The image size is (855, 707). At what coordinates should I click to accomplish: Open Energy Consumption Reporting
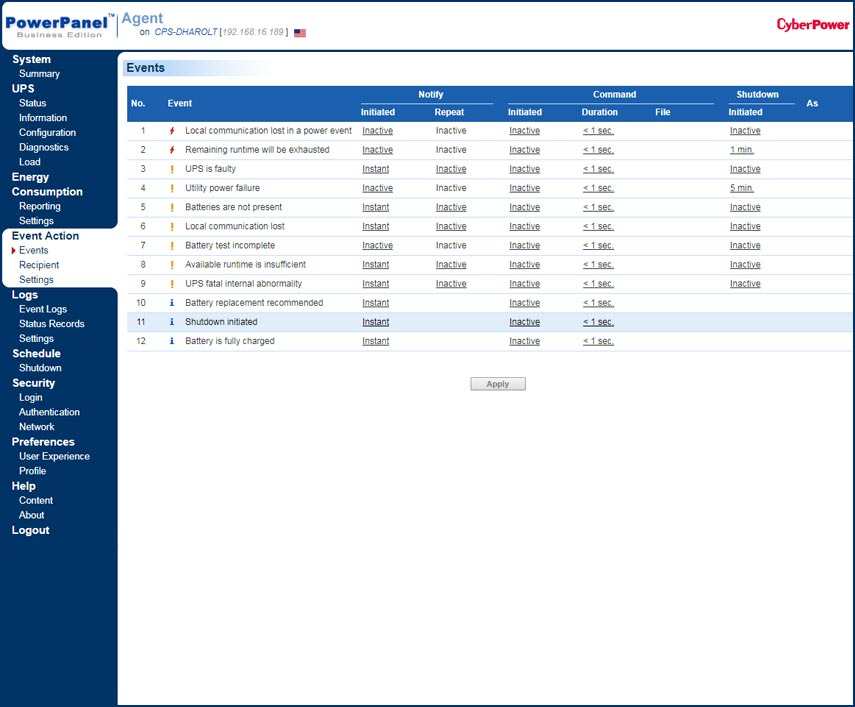[40, 206]
